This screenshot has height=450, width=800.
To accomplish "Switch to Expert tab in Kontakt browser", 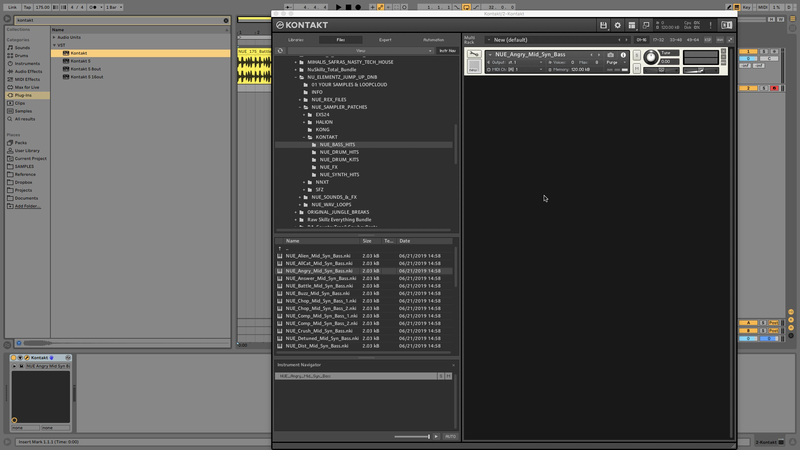I will coord(385,40).
